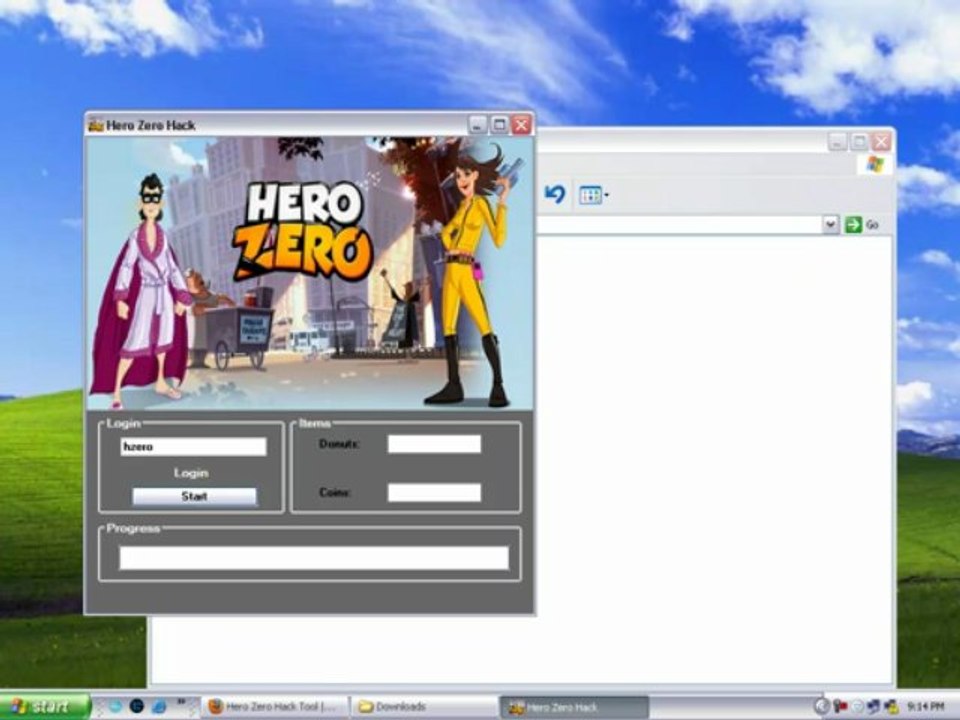Maximize the Hero Zero Hack window
Screen dimensions: 960x720
coord(500,125)
